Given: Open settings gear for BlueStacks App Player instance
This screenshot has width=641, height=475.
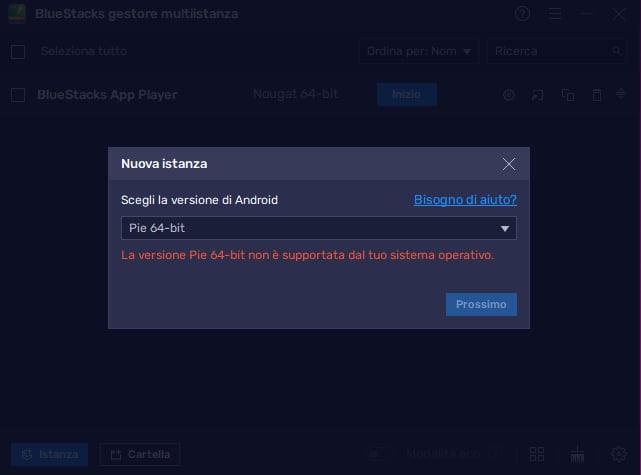Looking at the screenshot, I should (509, 95).
